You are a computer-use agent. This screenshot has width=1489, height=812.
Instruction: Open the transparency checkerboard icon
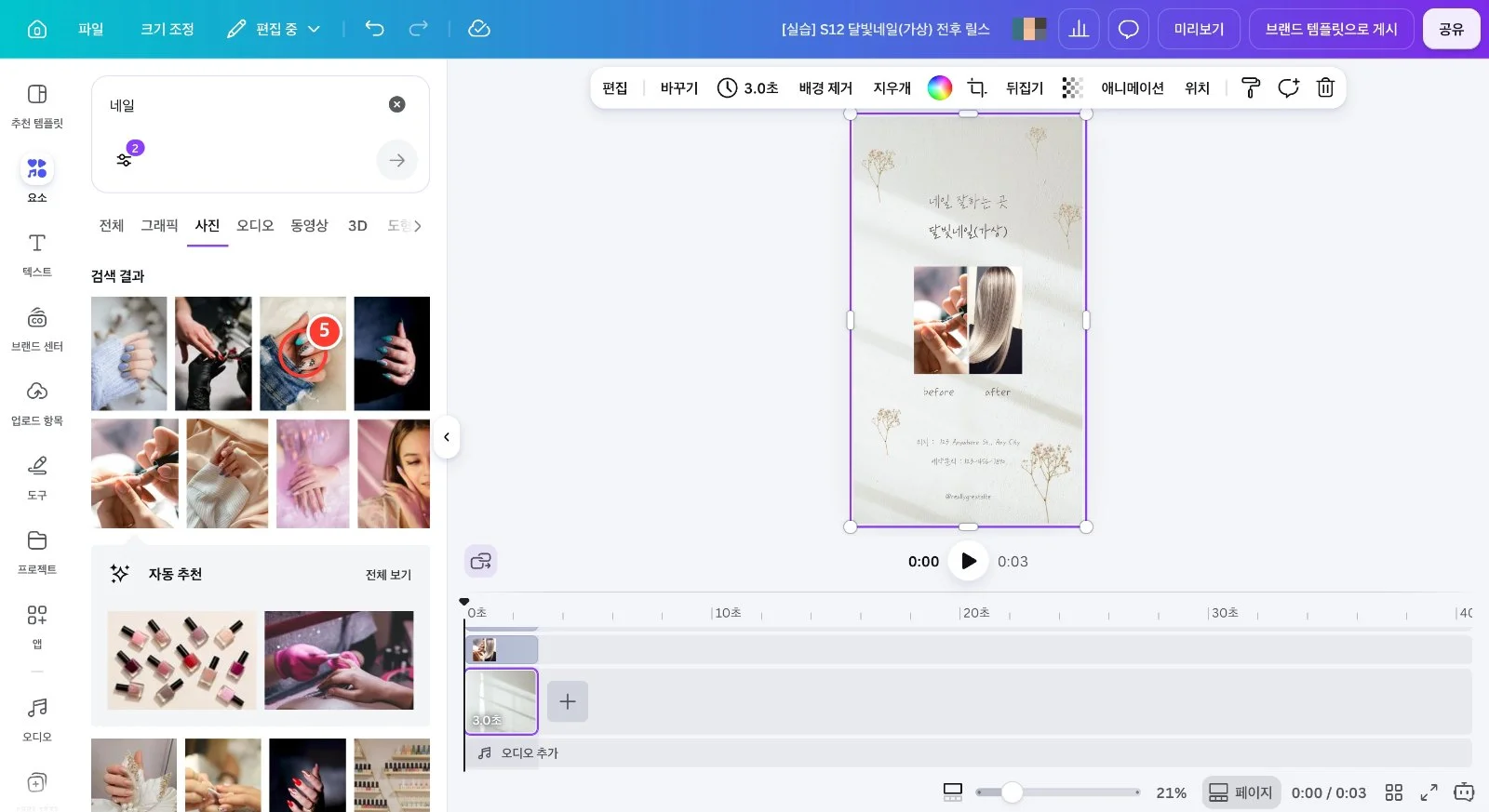point(1072,87)
